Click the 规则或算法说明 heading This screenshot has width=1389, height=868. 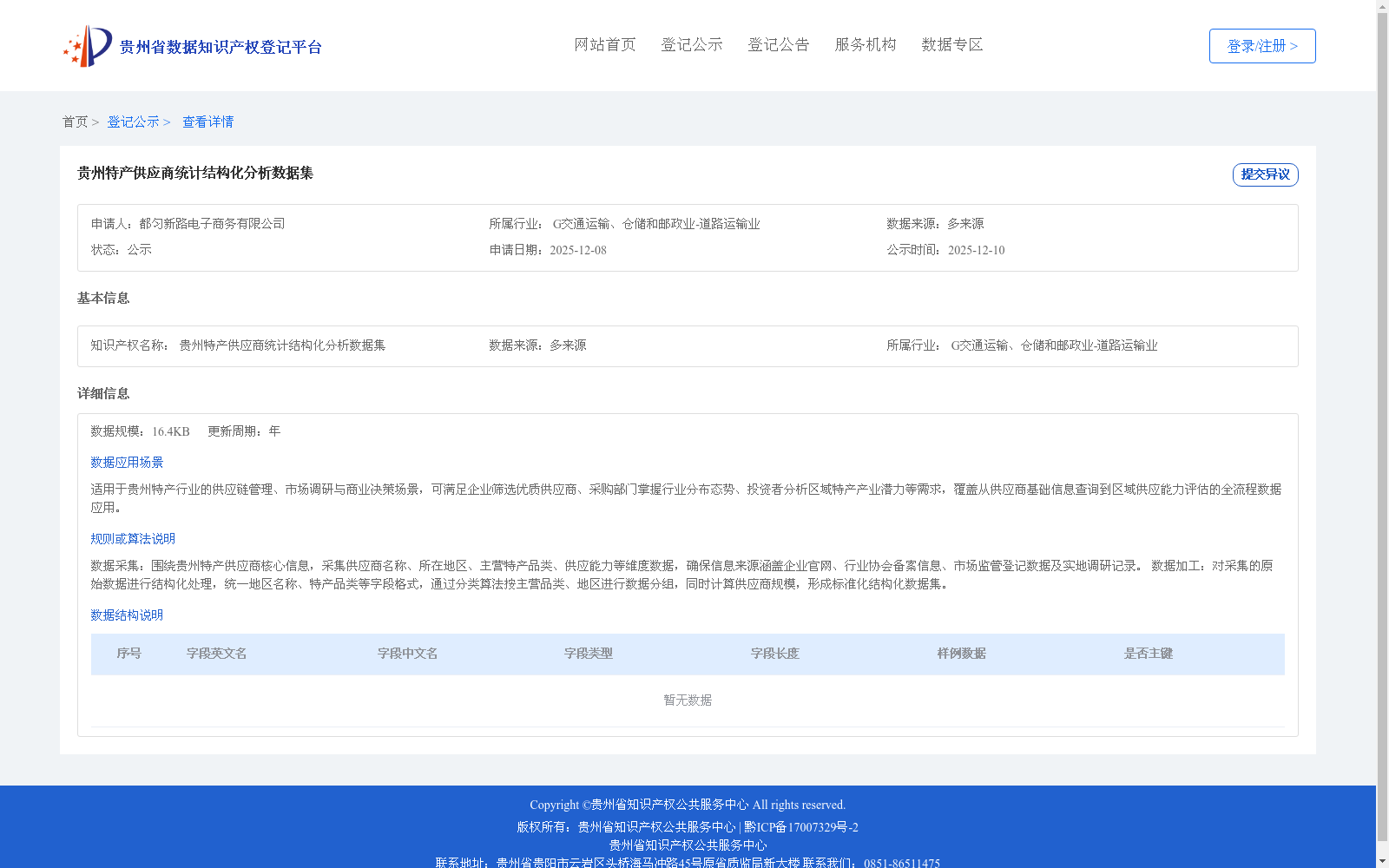[x=133, y=539]
